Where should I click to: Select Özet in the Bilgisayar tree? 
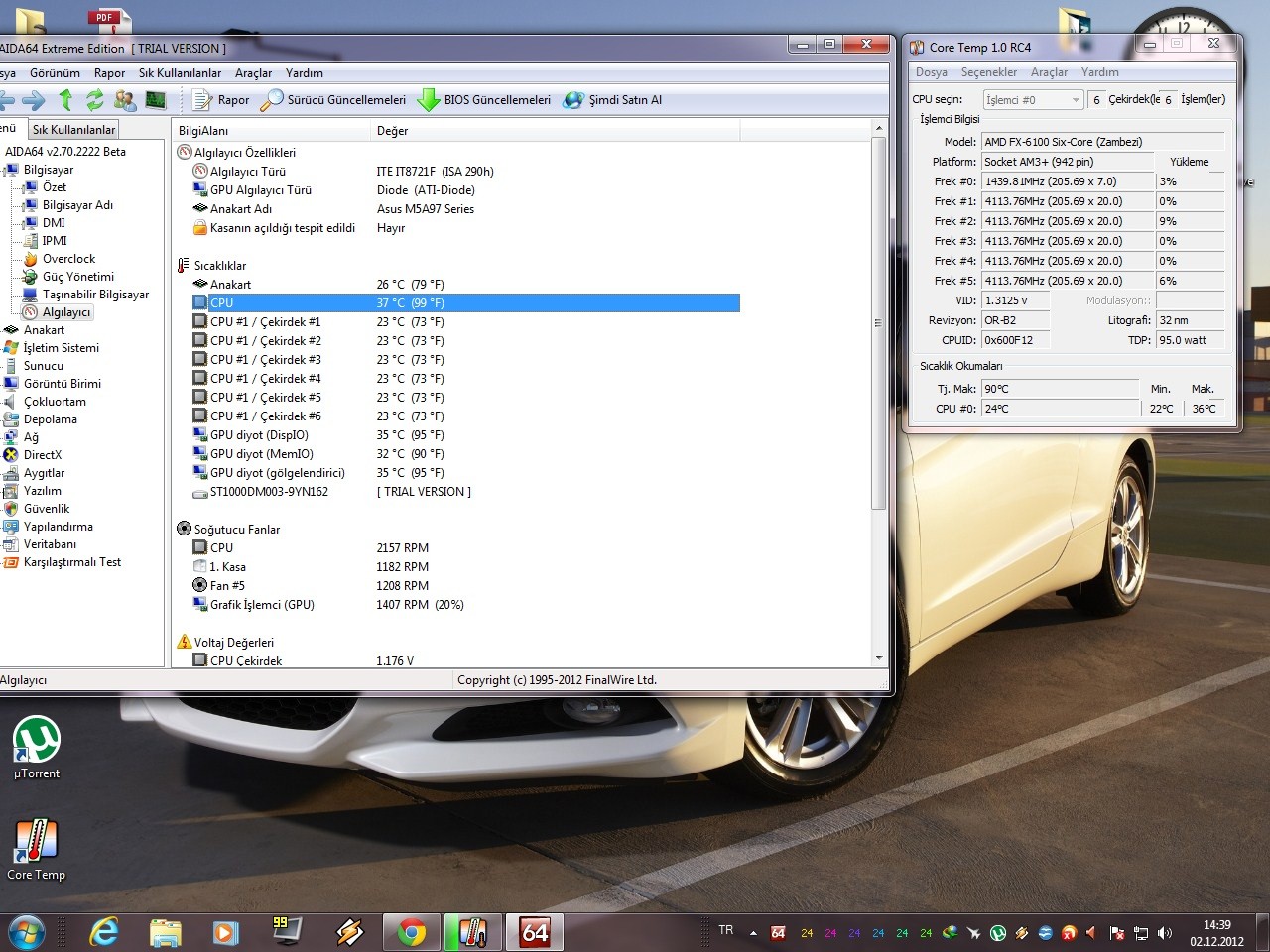55,187
